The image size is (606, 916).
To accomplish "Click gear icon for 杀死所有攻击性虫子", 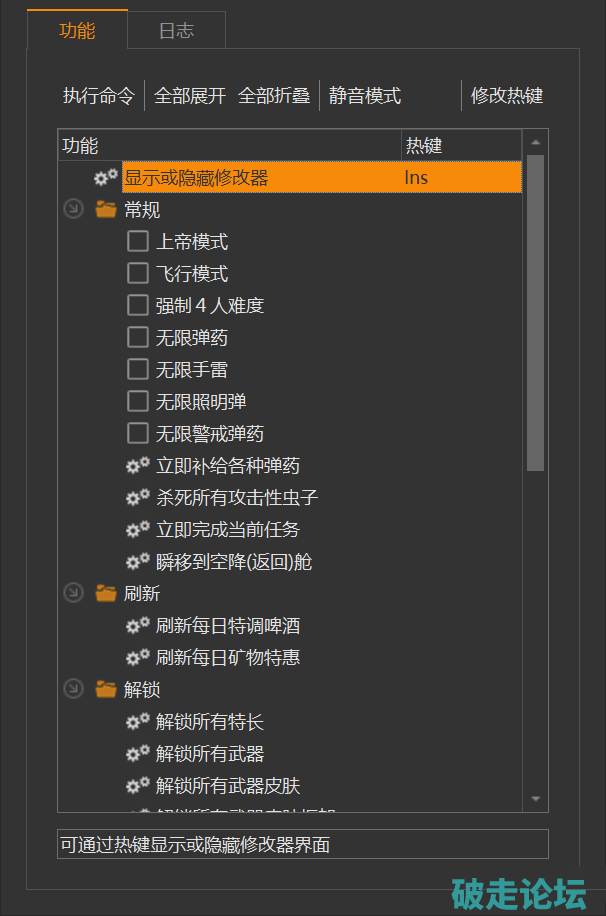I will pyautogui.click(x=137, y=498).
